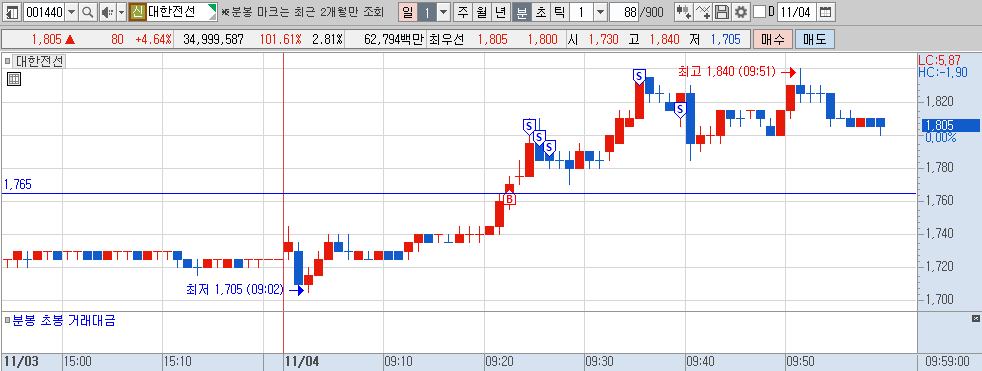
Task: Toggle the D checkbox next to date
Action: (759, 12)
